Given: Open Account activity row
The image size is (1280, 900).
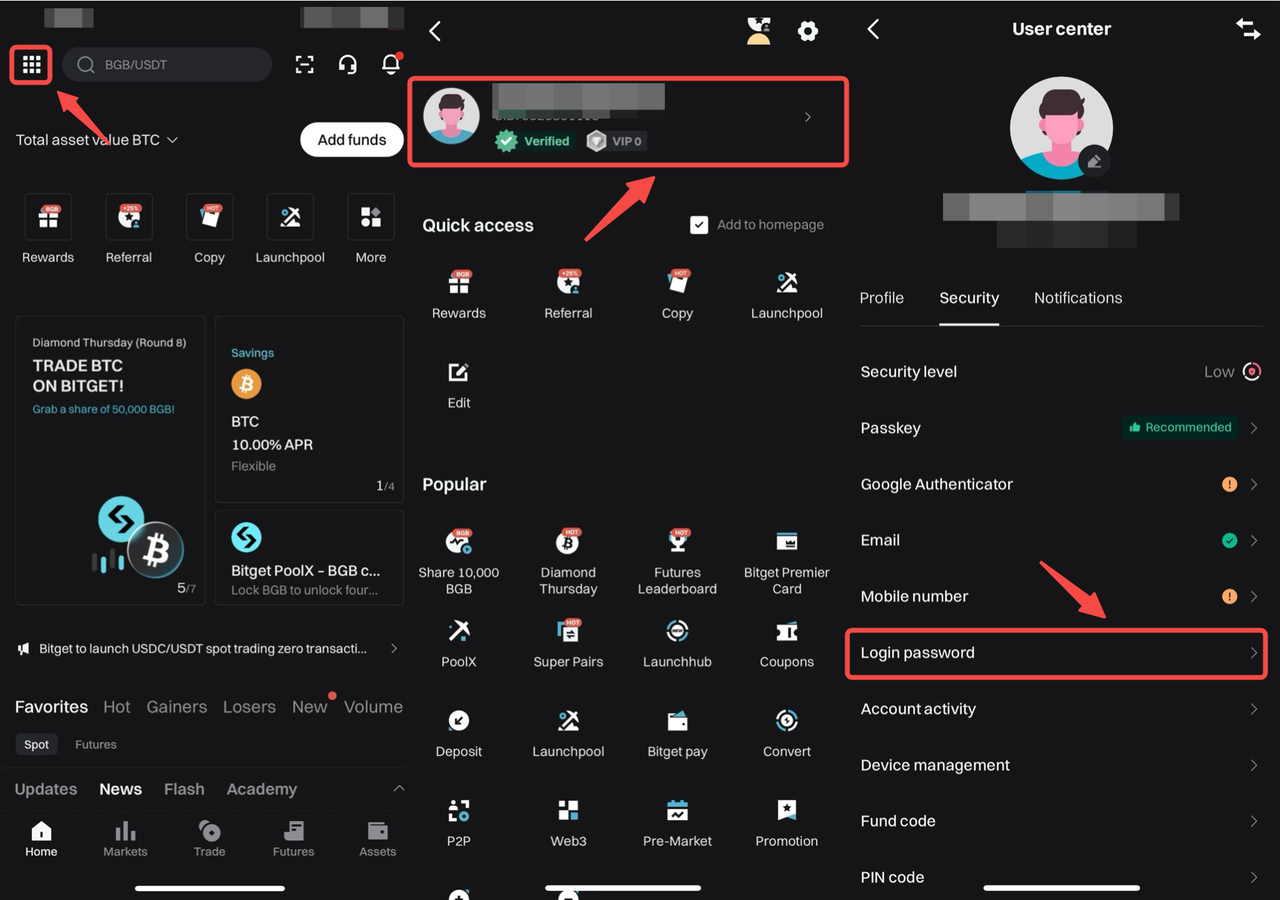Looking at the screenshot, I should click(1061, 709).
